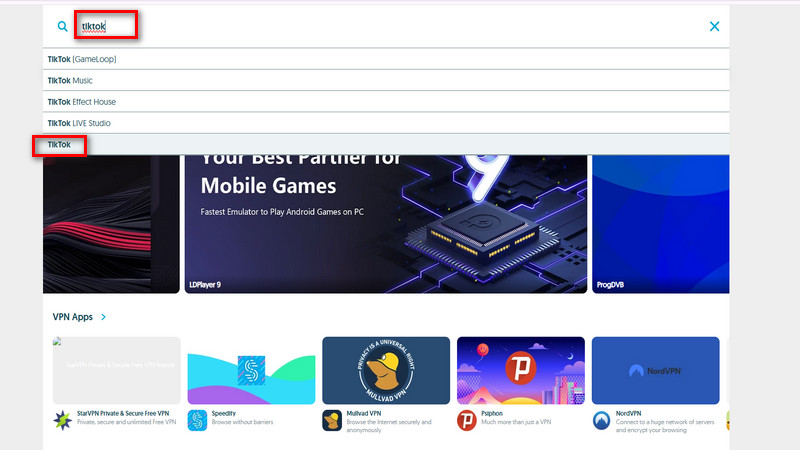Click the Mullvad VPN app icon

(x=333, y=420)
